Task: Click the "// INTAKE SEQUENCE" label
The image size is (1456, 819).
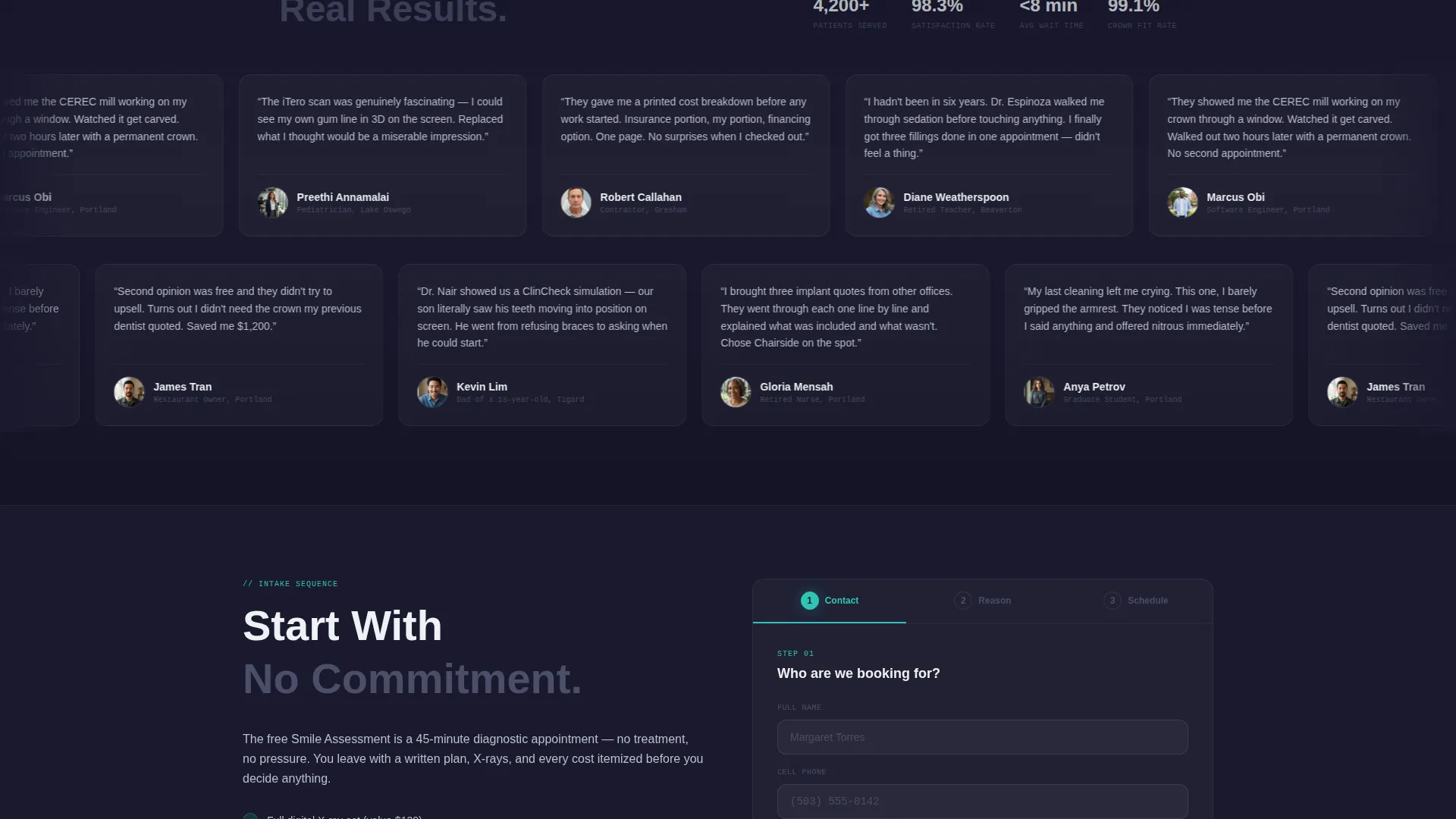Action: tap(290, 584)
